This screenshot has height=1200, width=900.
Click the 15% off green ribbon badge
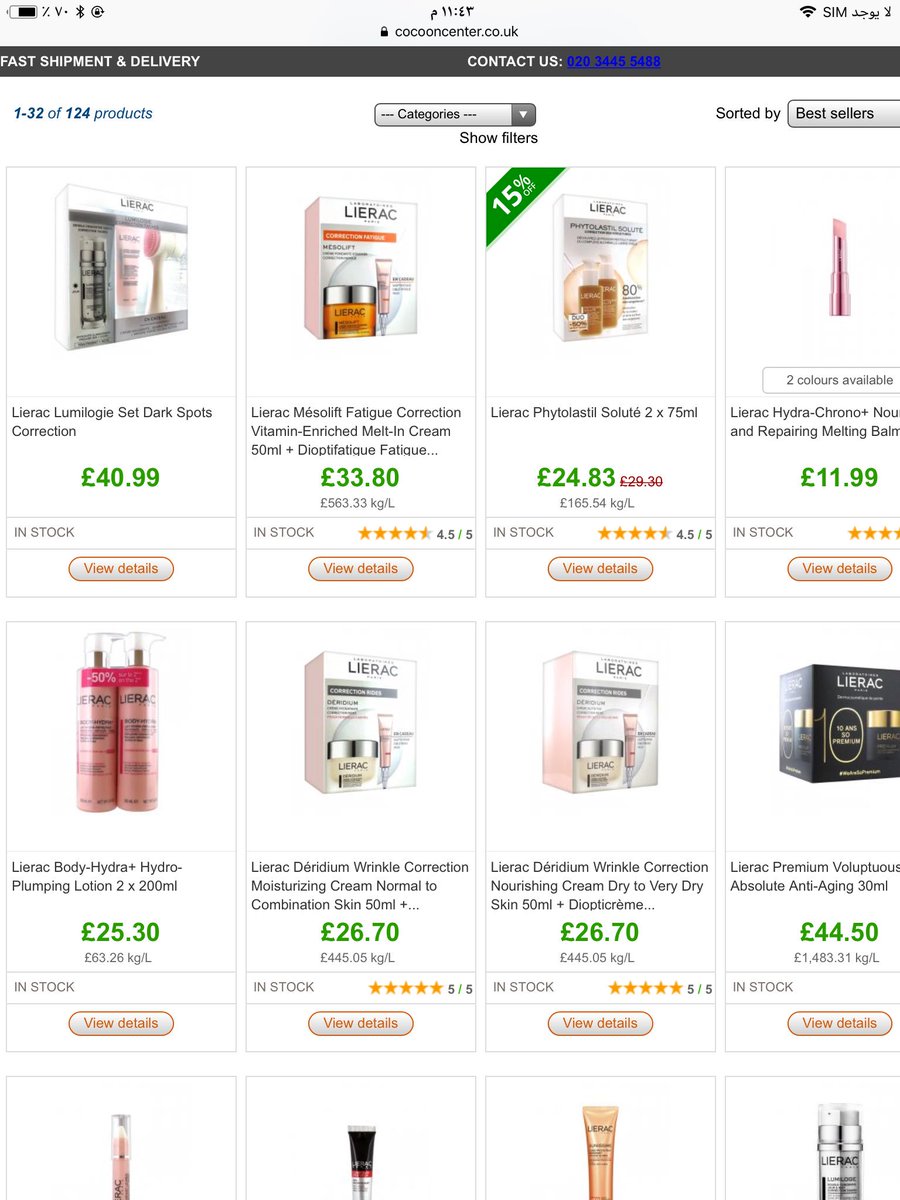(x=519, y=202)
